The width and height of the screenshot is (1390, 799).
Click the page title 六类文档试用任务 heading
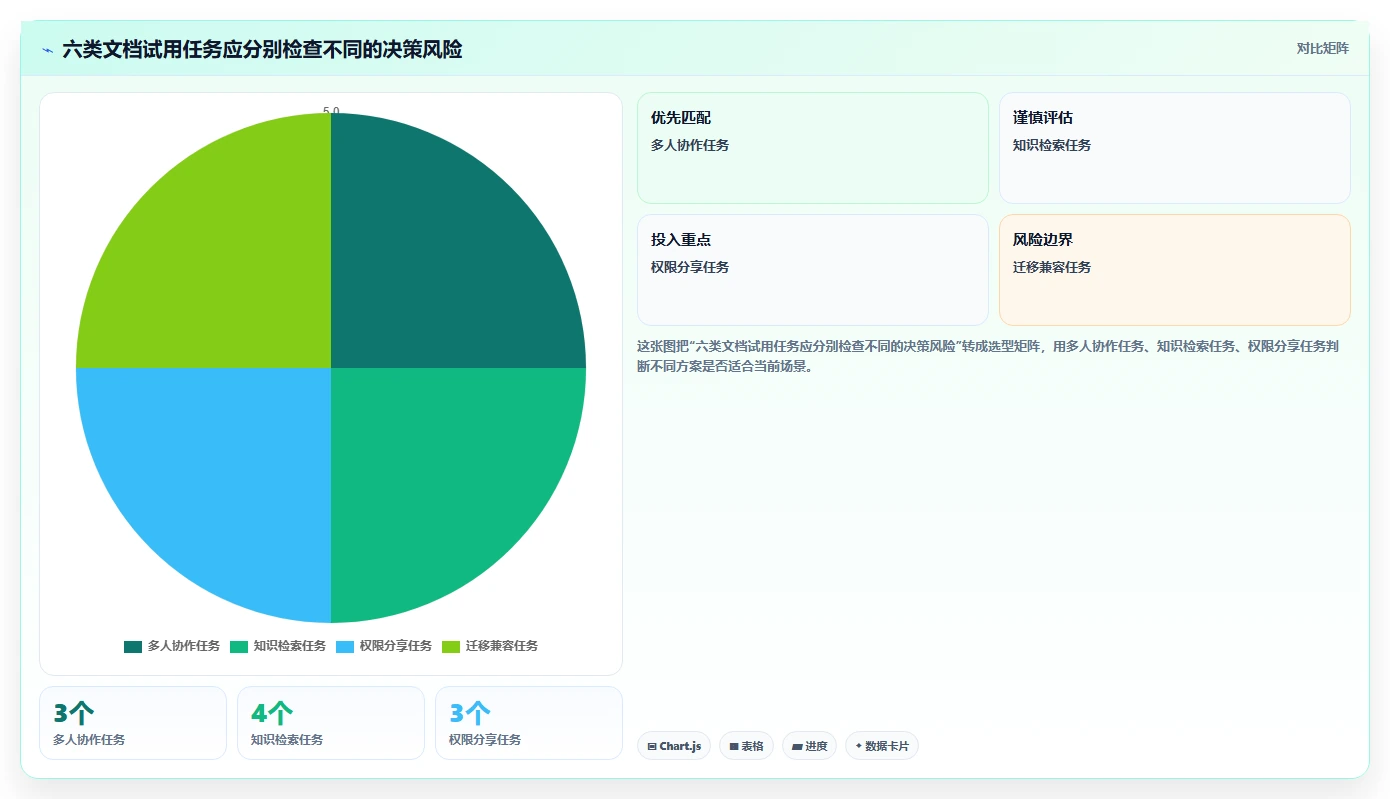(262, 50)
